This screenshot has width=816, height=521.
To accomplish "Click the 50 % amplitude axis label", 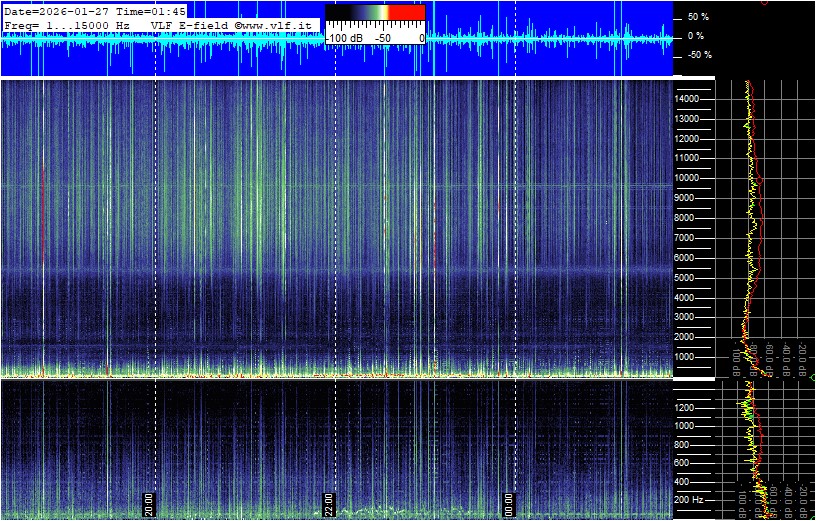I will coord(697,17).
